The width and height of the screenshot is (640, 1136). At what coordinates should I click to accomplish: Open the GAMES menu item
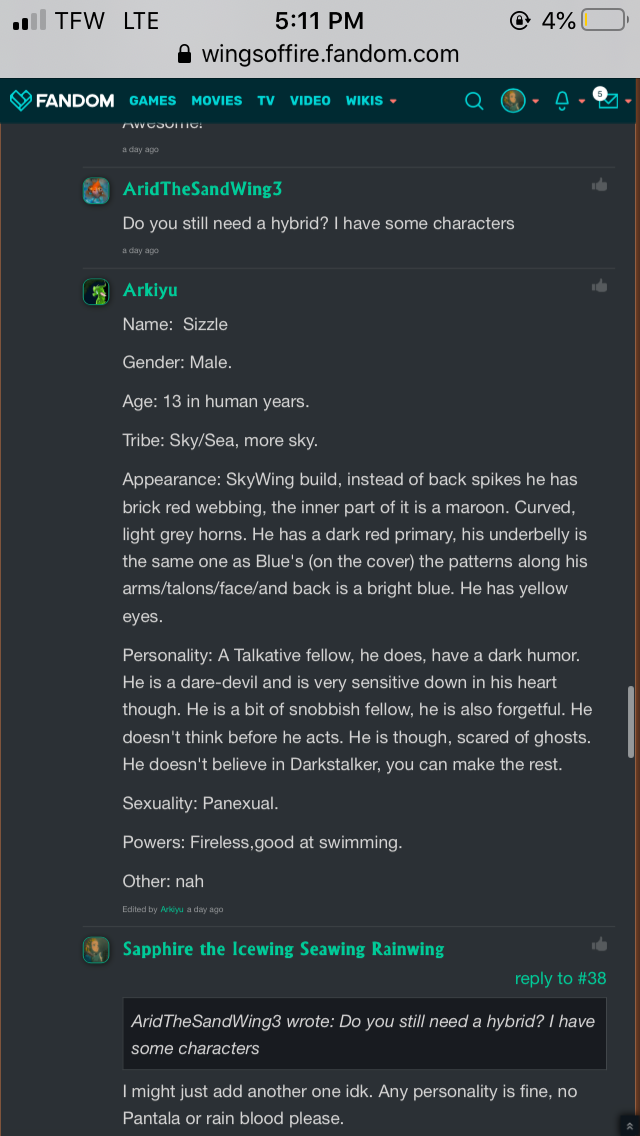152,101
